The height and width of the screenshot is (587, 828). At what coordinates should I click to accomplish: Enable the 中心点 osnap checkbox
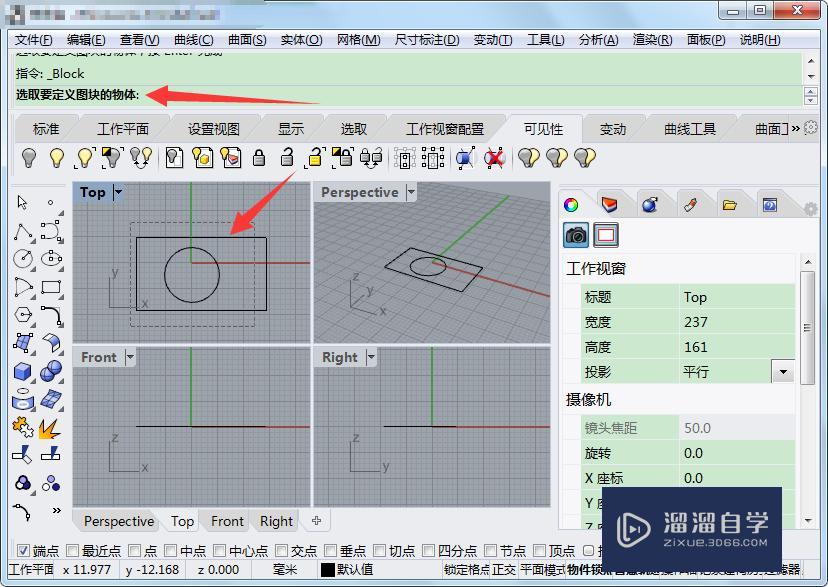click(x=220, y=551)
